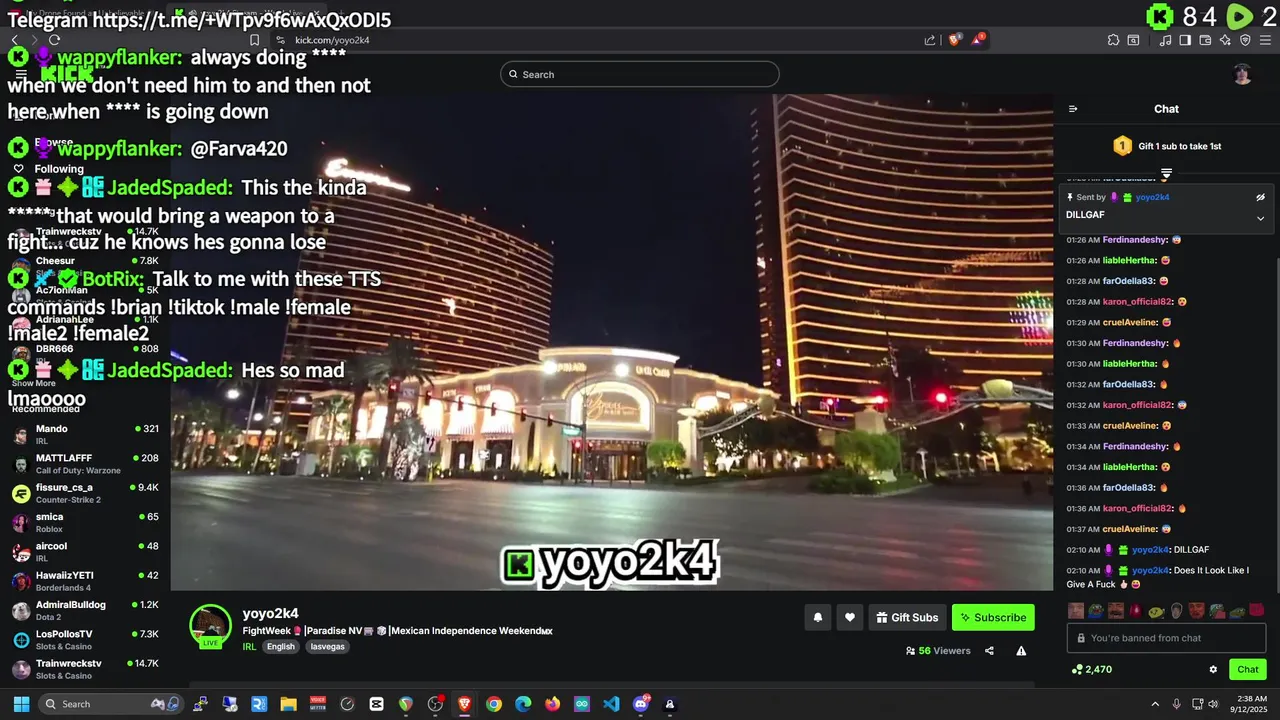This screenshot has height=720, width=1280.
Task: Open LosPollosTV Slots & Casino channel
Action: pyautogui.click(x=85, y=640)
